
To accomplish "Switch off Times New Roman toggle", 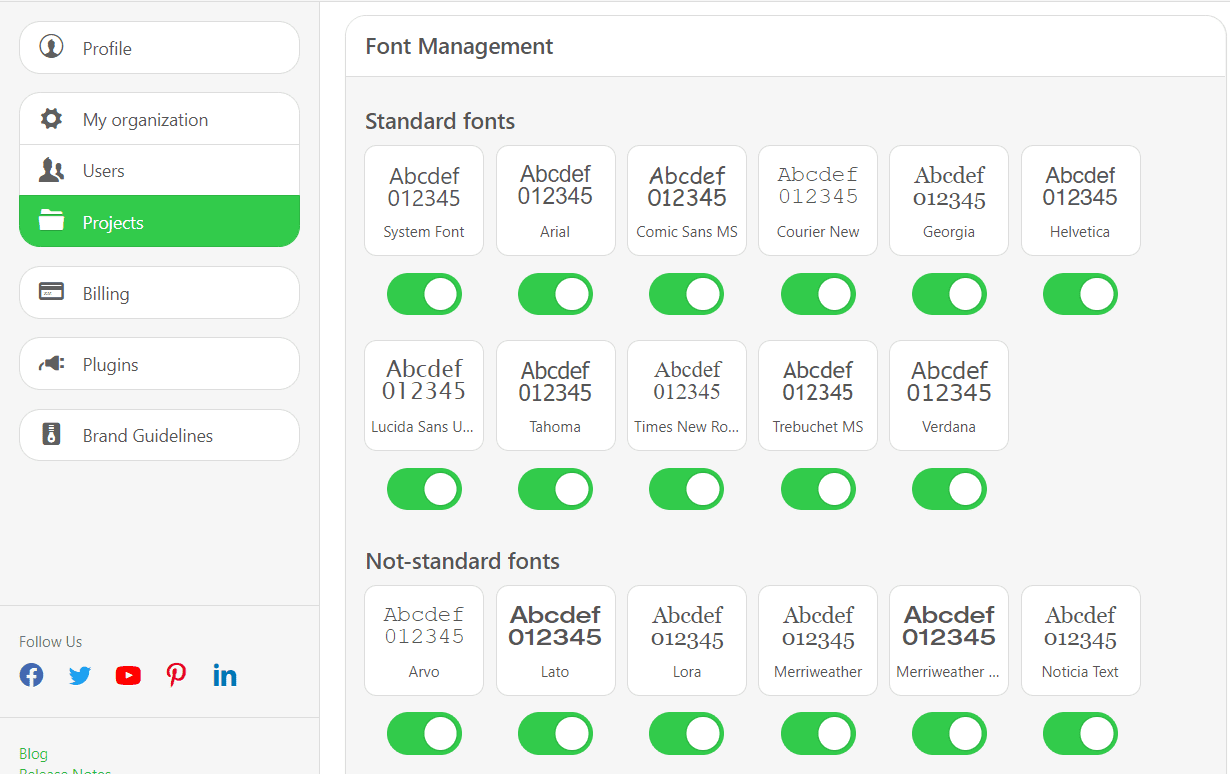I will [686, 489].
